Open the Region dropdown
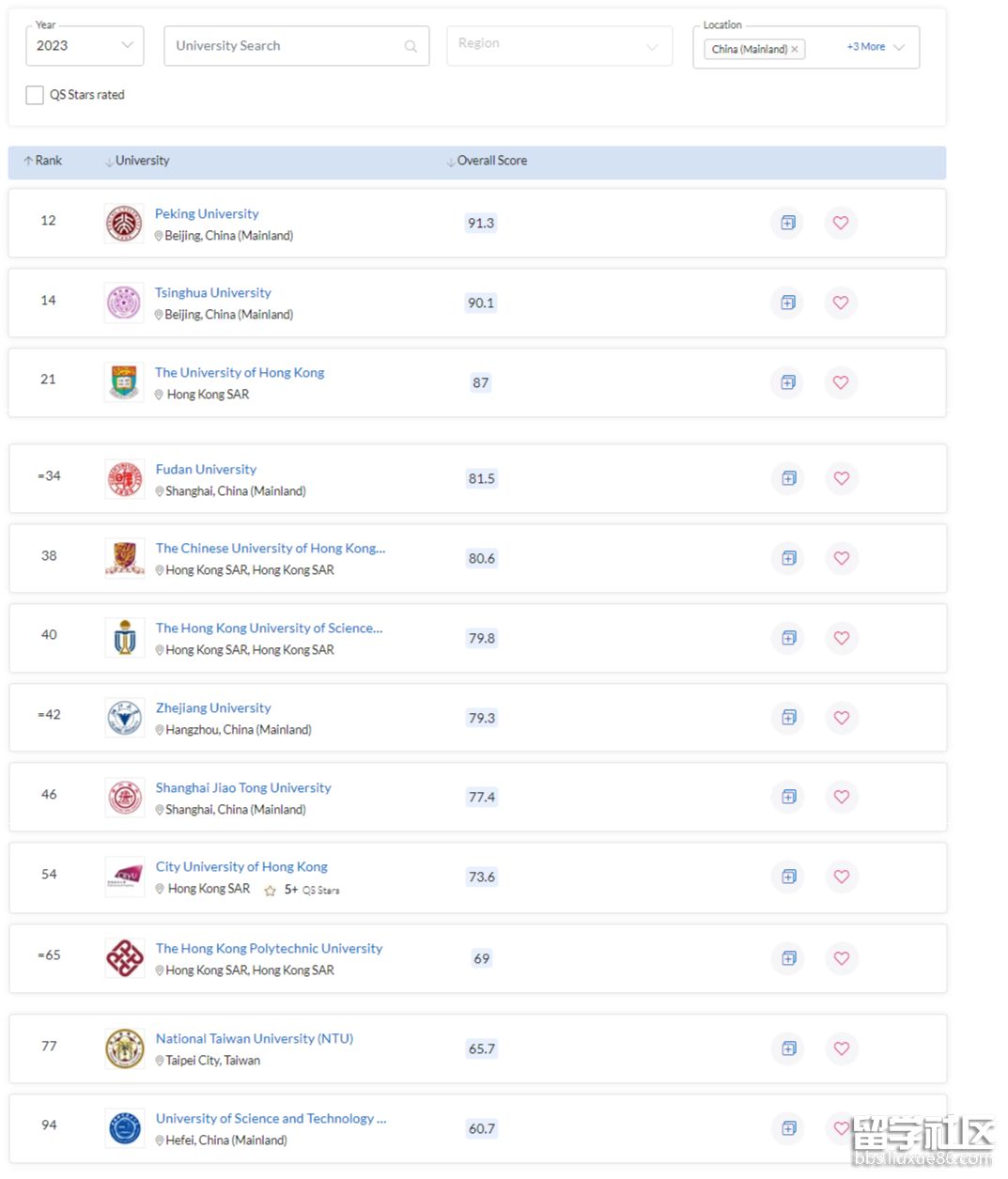This screenshot has width=1008, height=1179. 559,46
